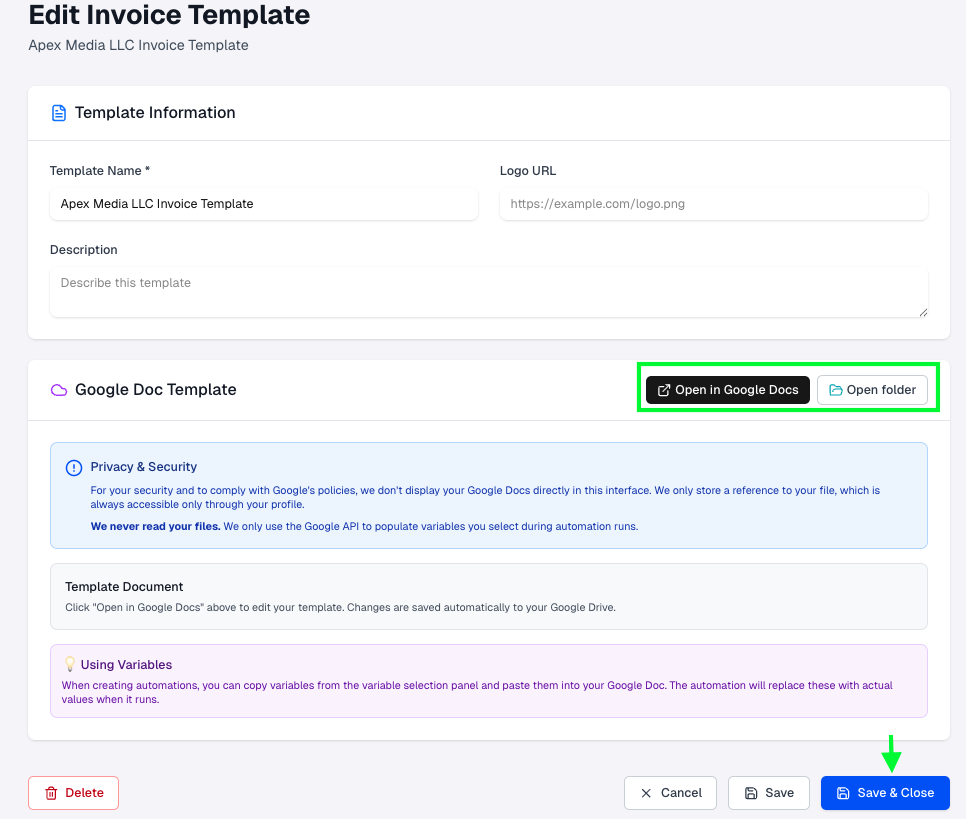Click the Edit Invoice Template heading
Viewport: 966px width, 819px height.
tap(169, 15)
